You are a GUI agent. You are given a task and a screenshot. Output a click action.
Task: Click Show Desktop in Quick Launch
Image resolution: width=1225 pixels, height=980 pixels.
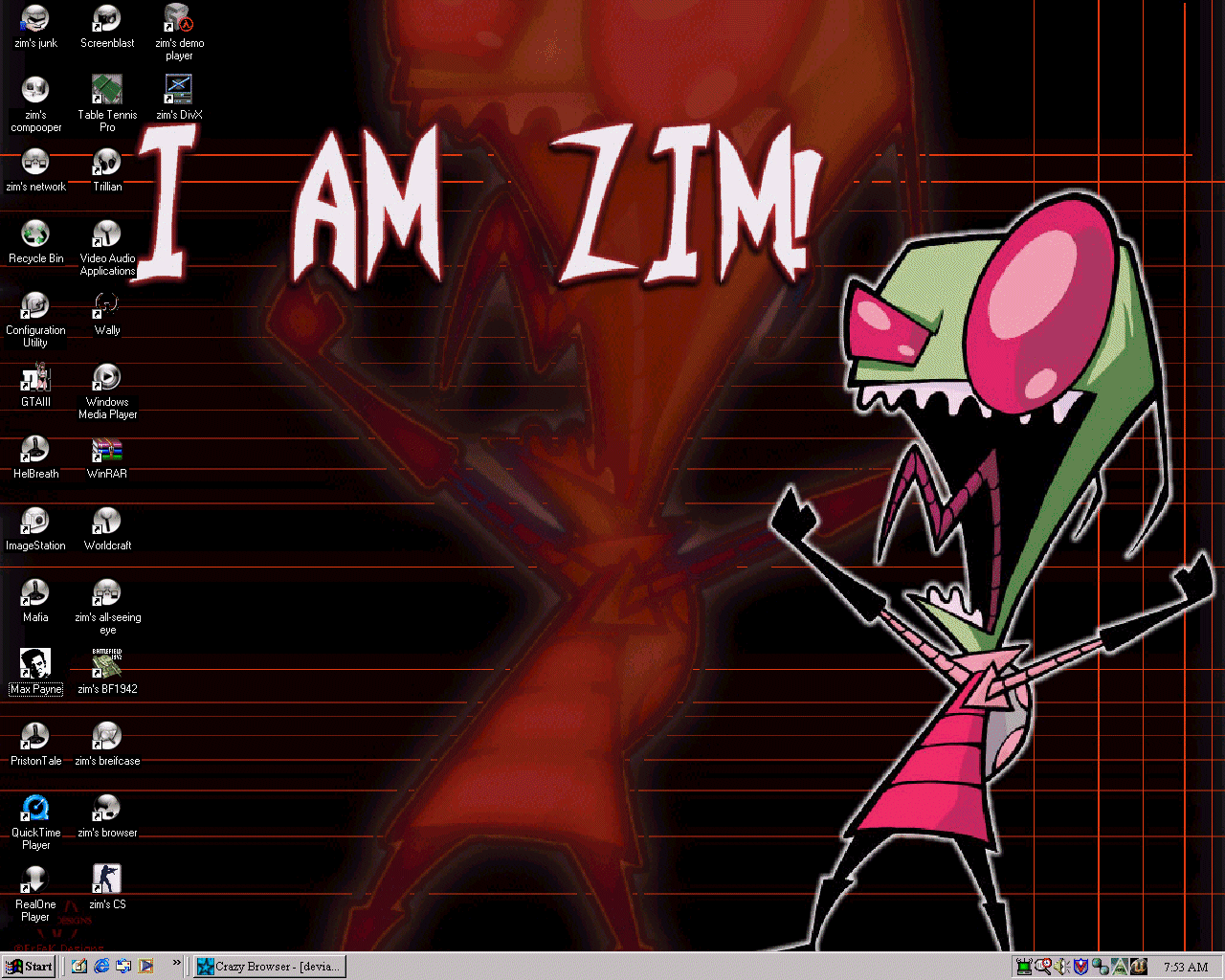click(79, 967)
